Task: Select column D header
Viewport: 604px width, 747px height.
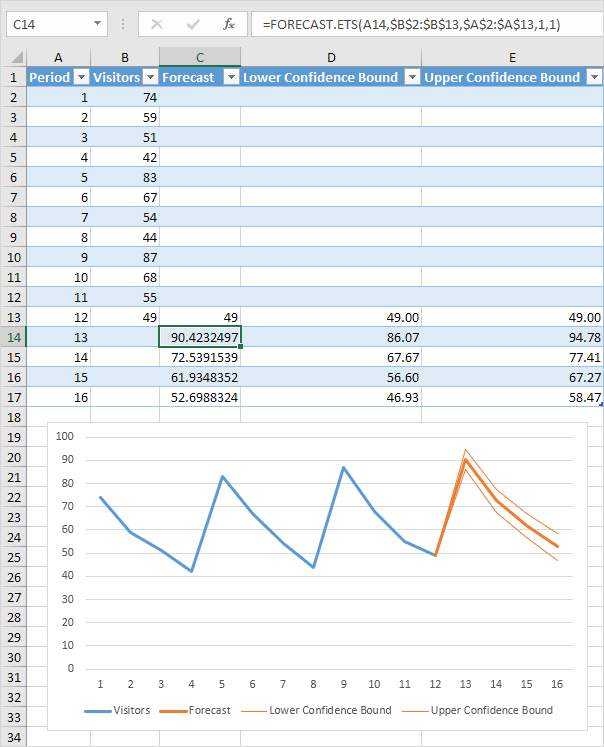Action: click(x=331, y=58)
